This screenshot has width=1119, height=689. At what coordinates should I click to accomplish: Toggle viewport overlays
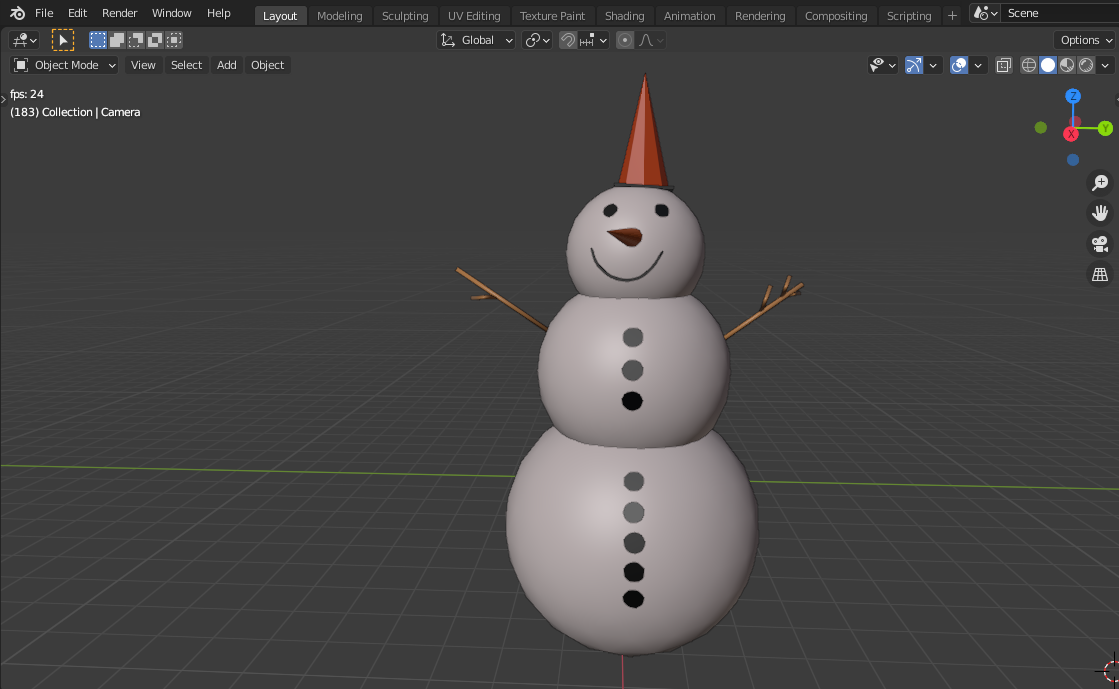(959, 65)
